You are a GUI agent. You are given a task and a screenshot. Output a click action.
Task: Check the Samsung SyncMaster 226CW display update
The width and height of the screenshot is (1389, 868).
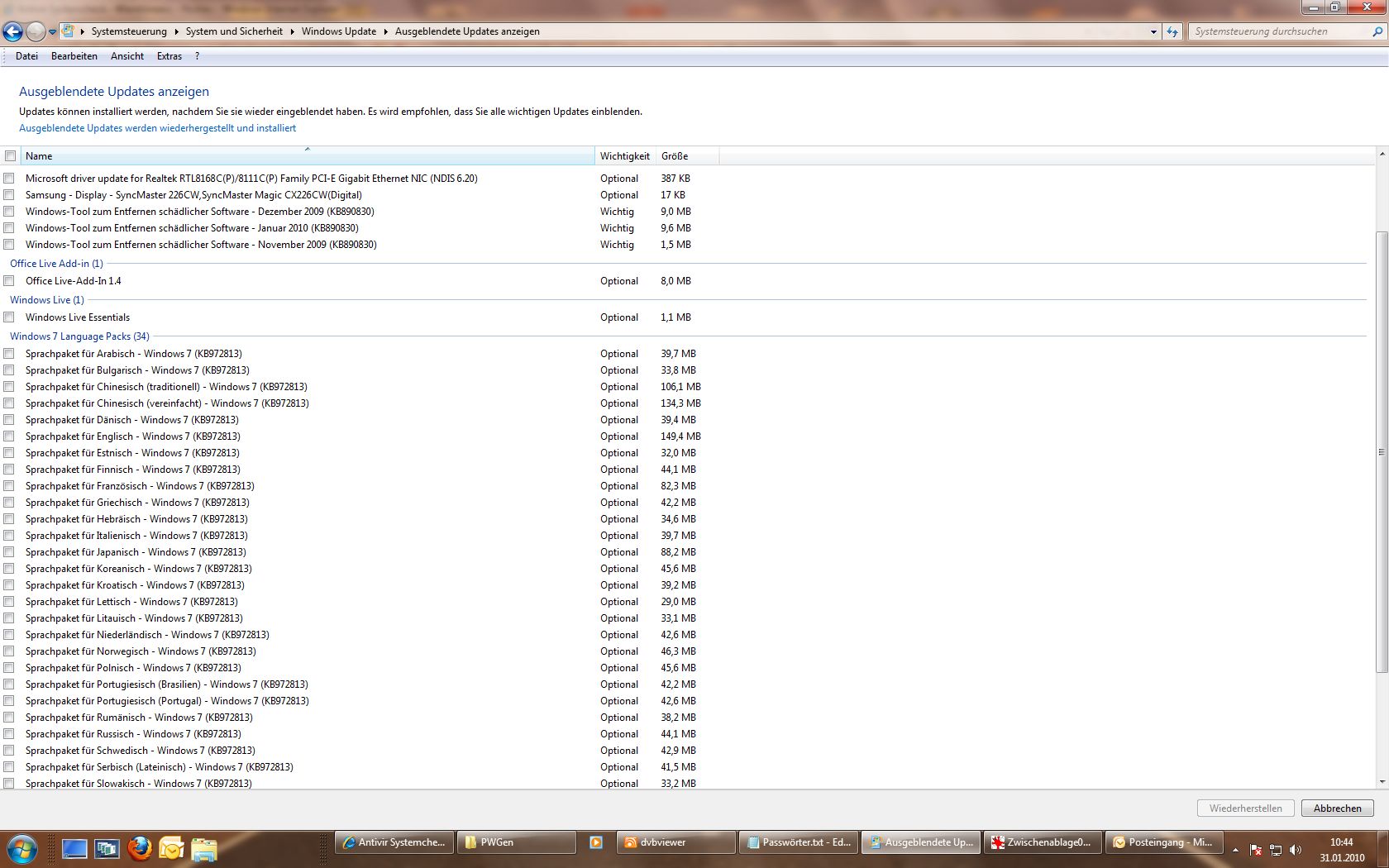(9, 195)
